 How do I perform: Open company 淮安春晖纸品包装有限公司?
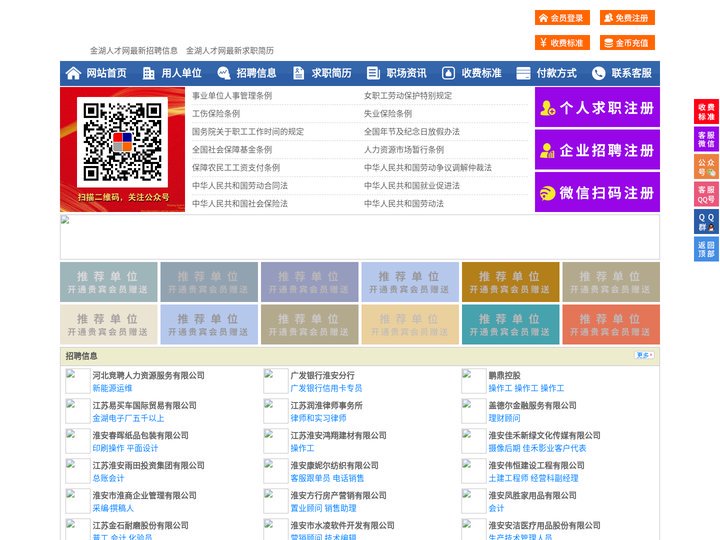[x=141, y=435]
